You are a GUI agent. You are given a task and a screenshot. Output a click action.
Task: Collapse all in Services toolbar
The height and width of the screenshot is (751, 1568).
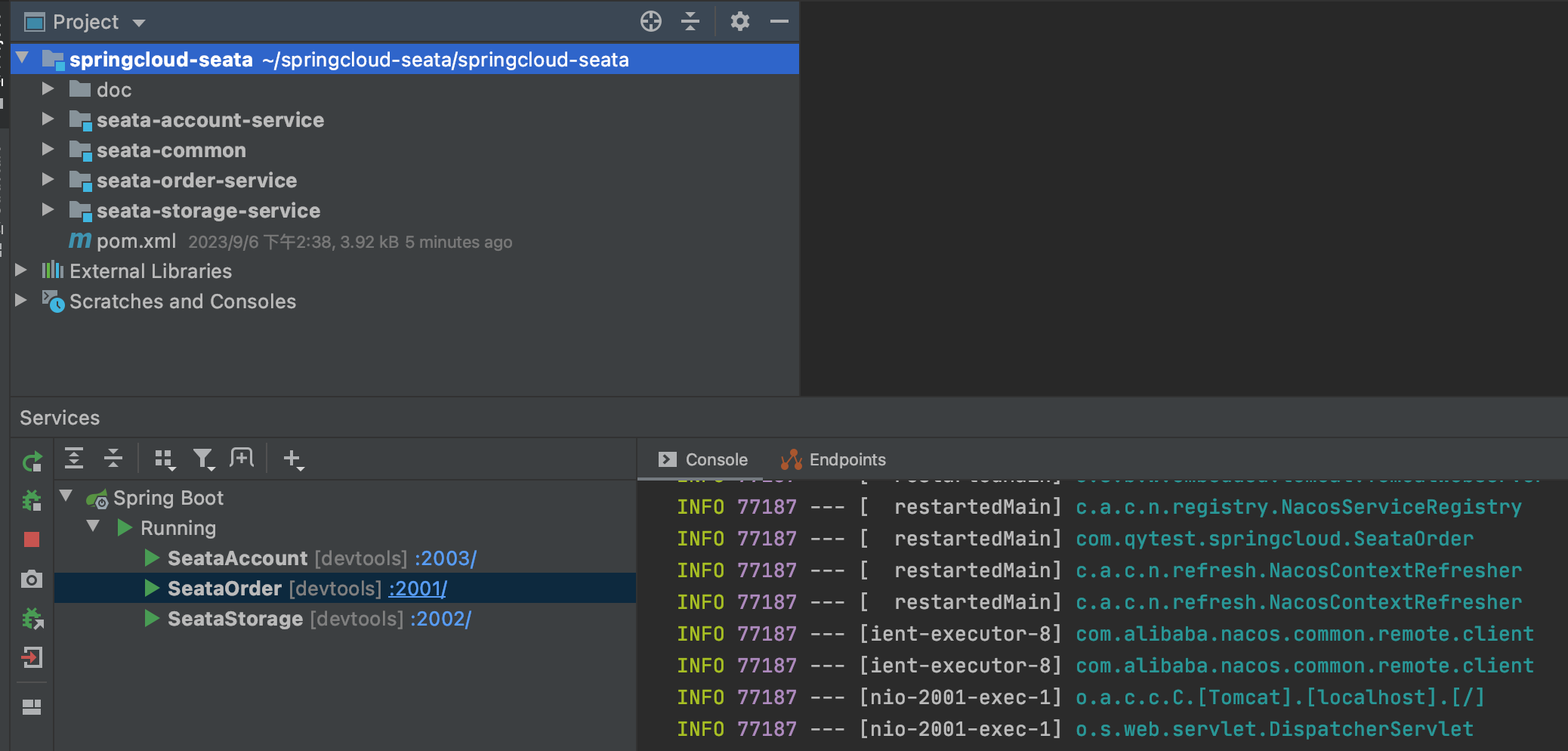113,458
